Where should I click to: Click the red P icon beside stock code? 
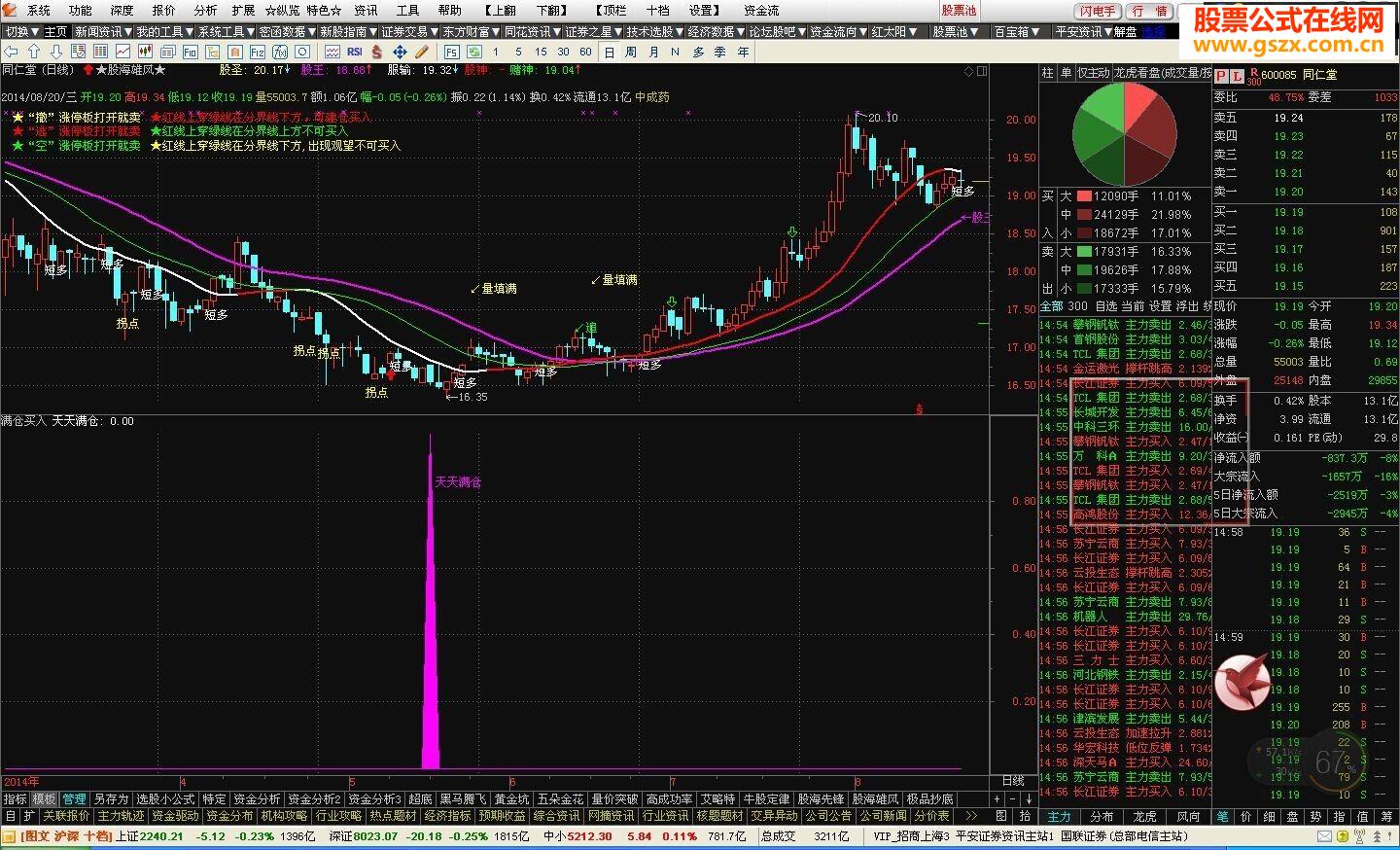pos(1222,75)
